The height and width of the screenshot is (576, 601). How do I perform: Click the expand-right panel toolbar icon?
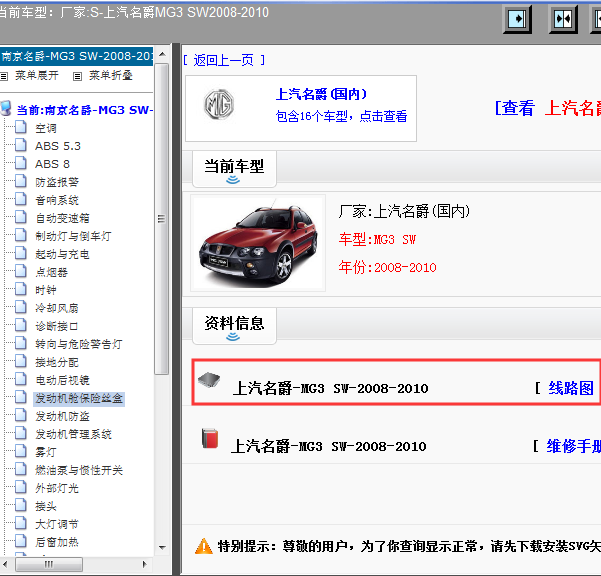[517, 19]
